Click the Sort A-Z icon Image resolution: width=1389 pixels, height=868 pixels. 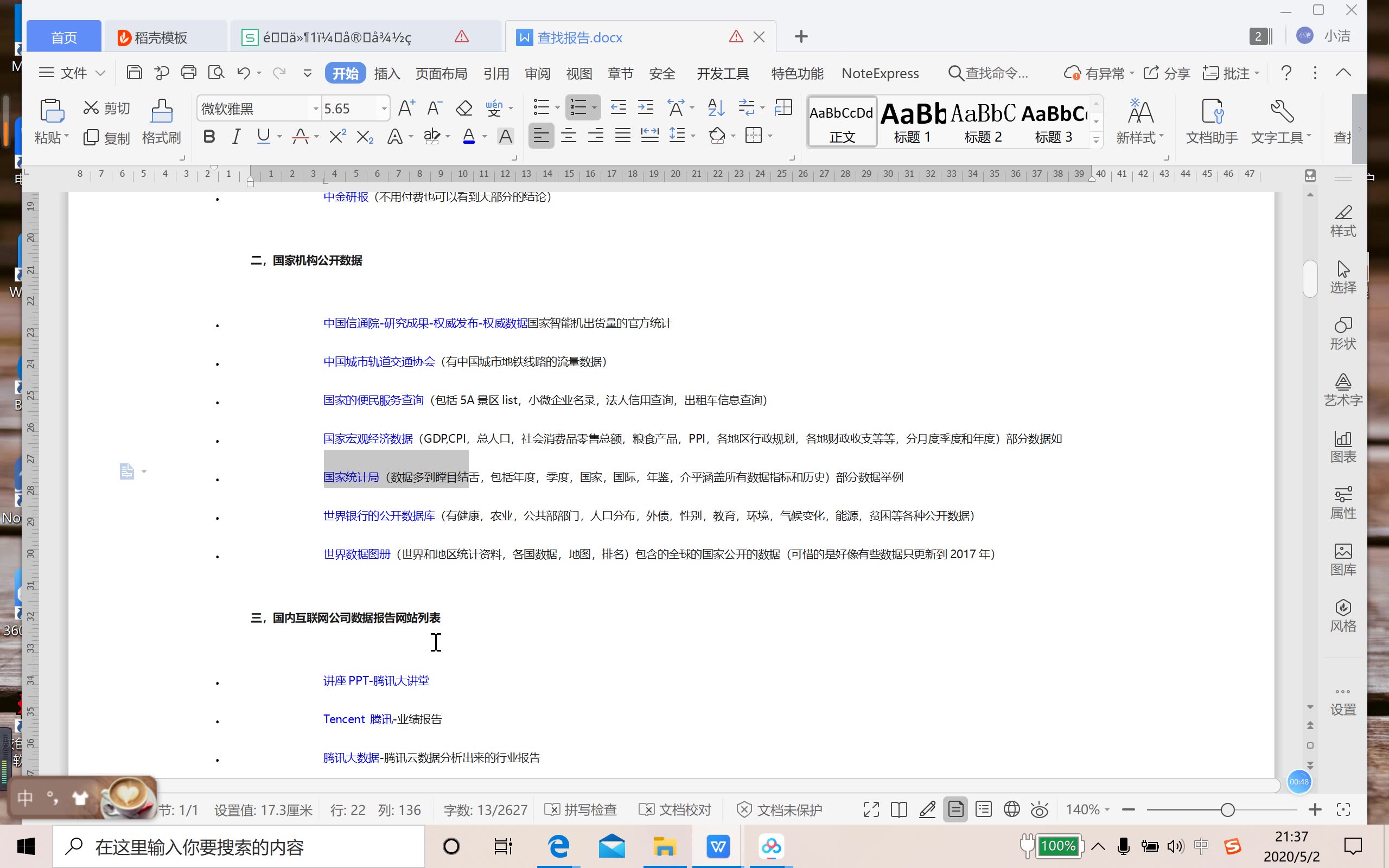(716, 107)
